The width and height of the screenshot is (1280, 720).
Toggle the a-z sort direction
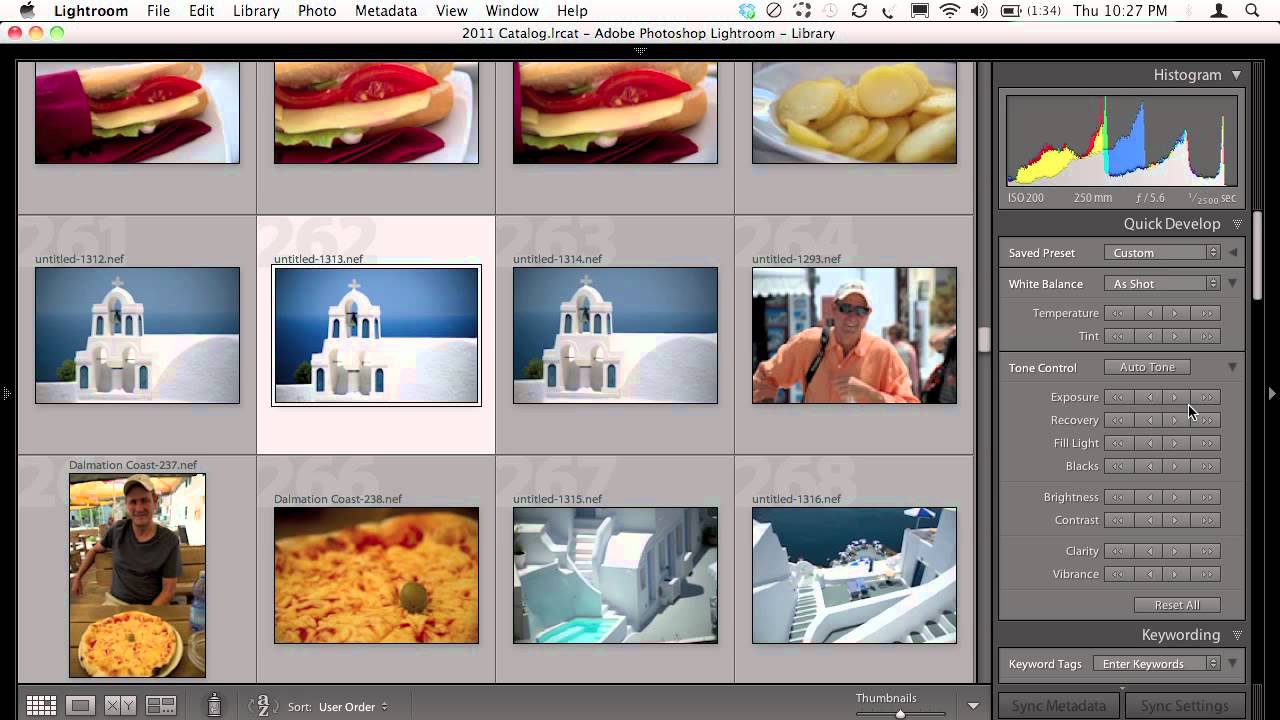click(263, 706)
